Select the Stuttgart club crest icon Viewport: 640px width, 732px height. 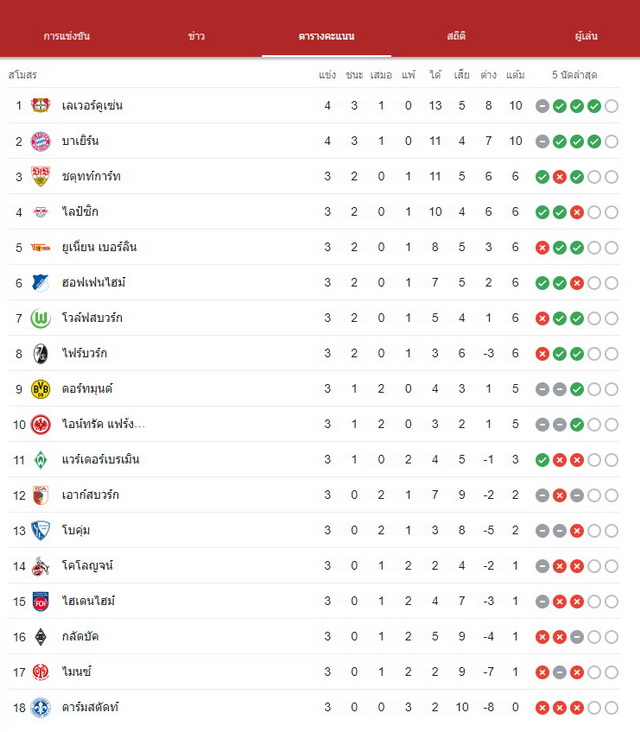tap(41, 176)
